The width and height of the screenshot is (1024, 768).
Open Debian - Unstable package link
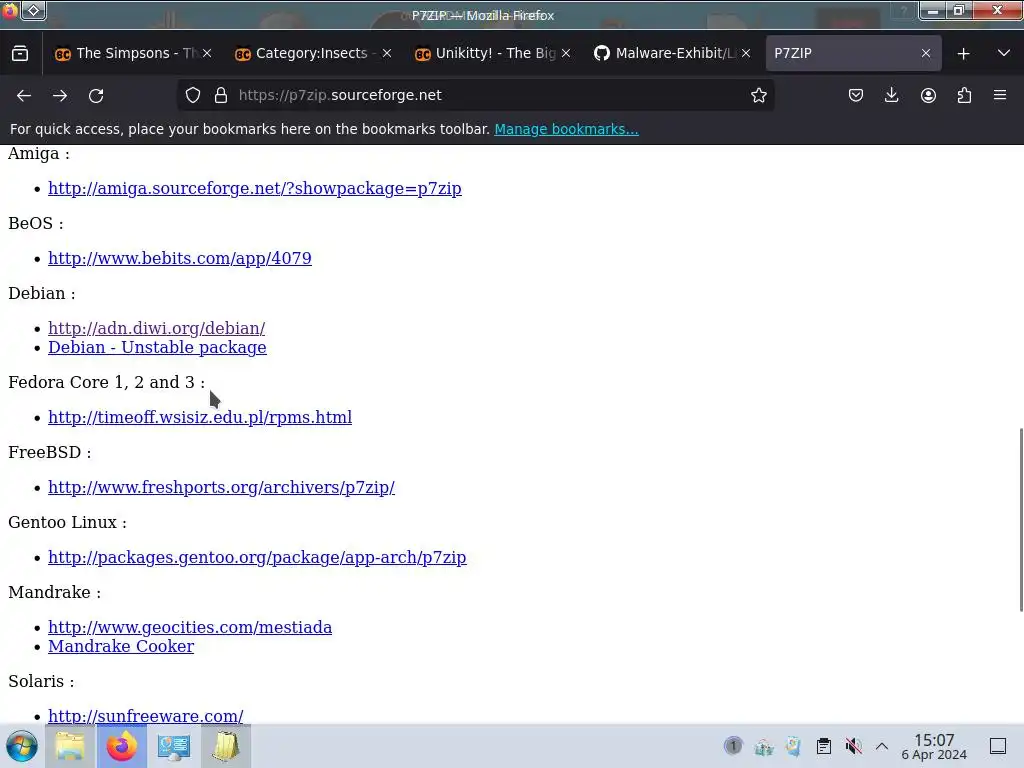click(157, 347)
